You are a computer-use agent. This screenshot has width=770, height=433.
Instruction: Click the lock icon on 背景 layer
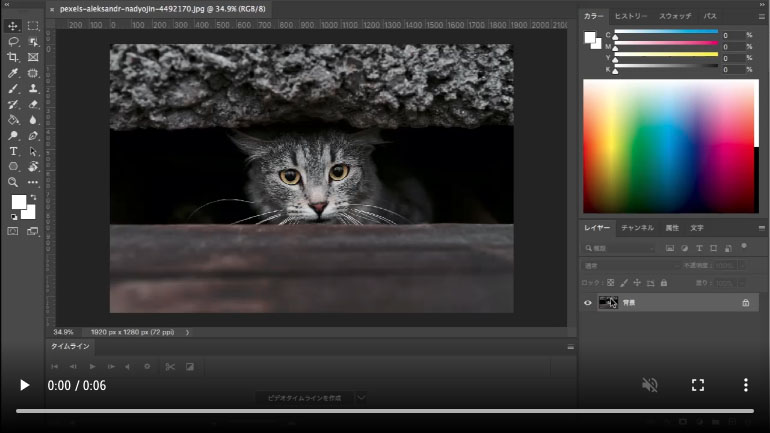point(745,302)
